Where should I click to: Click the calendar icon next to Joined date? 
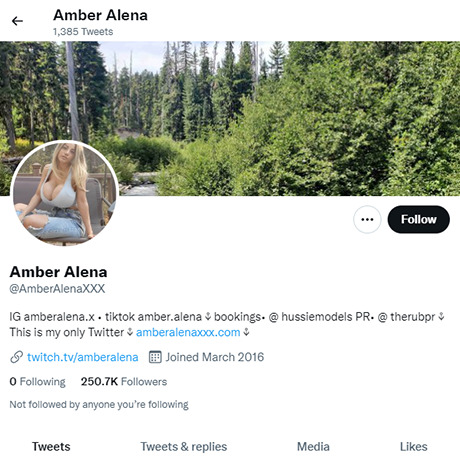[155, 357]
